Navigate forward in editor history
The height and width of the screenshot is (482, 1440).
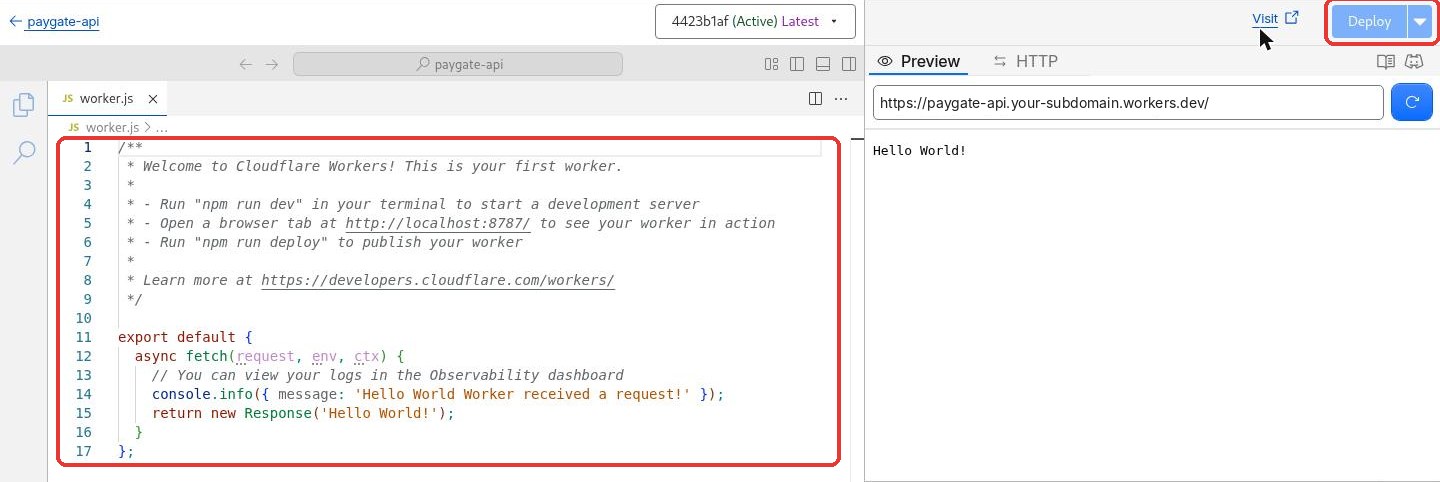272,64
